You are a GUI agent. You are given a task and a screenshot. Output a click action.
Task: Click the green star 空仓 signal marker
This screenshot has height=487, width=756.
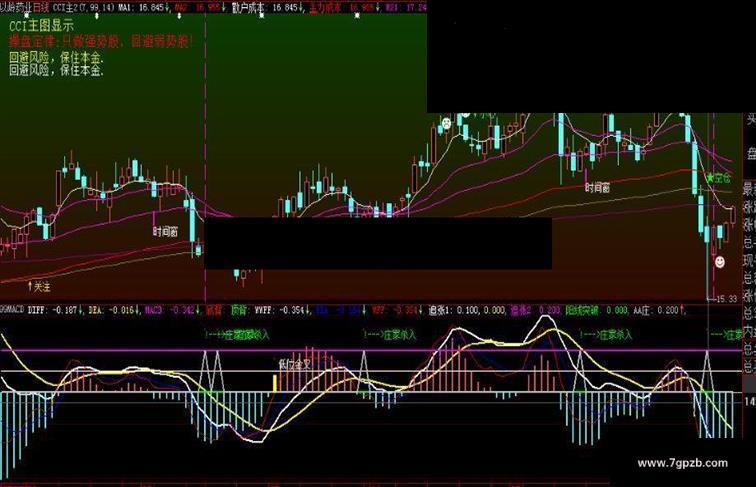coord(718,178)
